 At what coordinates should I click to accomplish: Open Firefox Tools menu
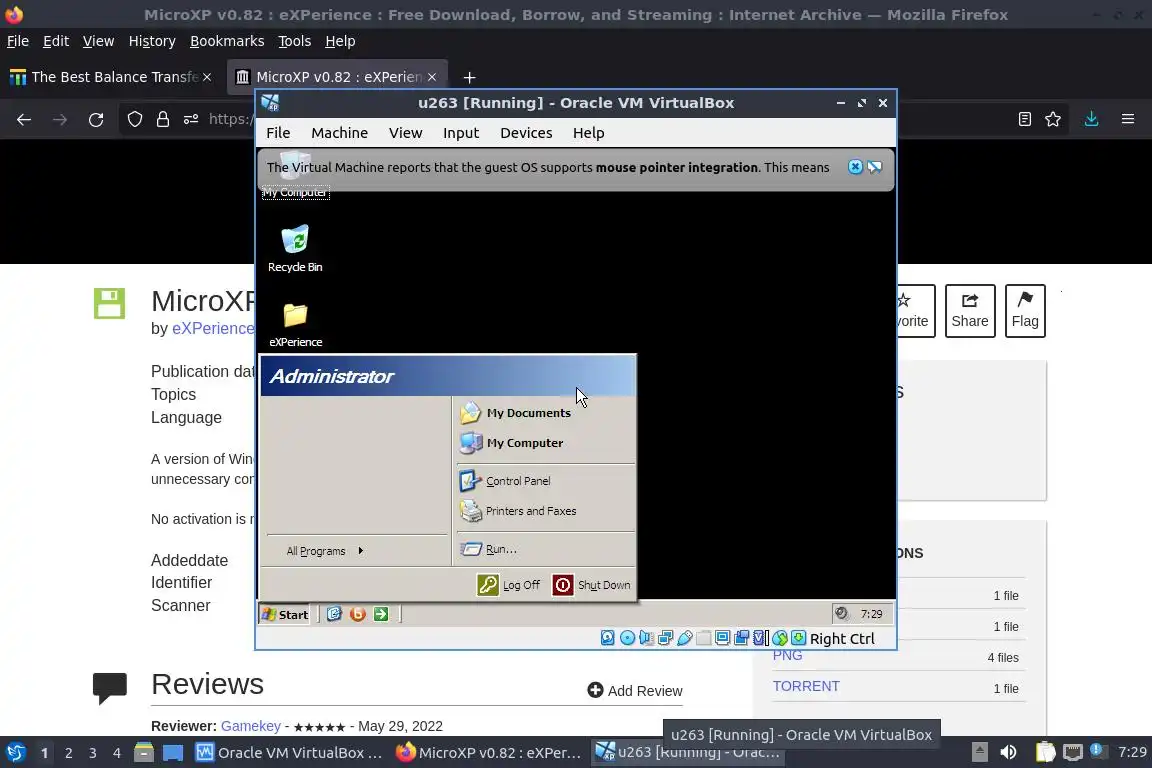[295, 41]
